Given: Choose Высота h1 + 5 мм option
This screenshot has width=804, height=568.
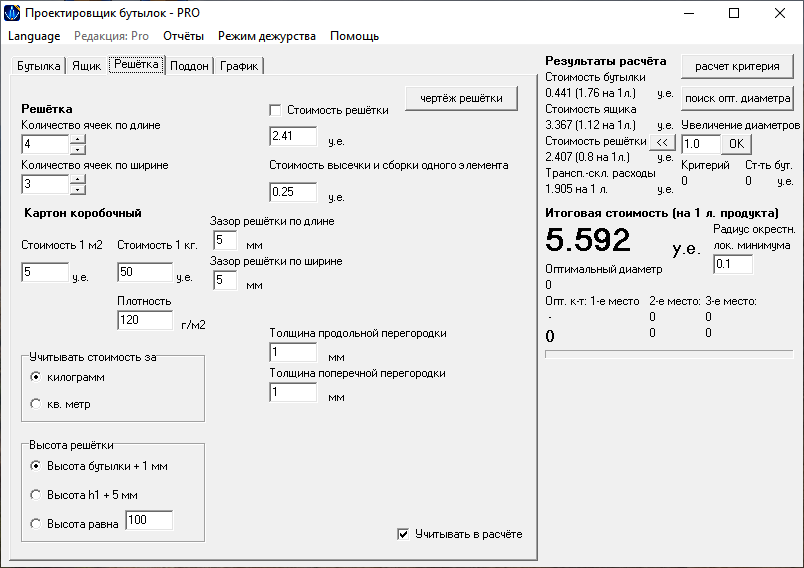Looking at the screenshot, I should pyautogui.click(x=35, y=495).
